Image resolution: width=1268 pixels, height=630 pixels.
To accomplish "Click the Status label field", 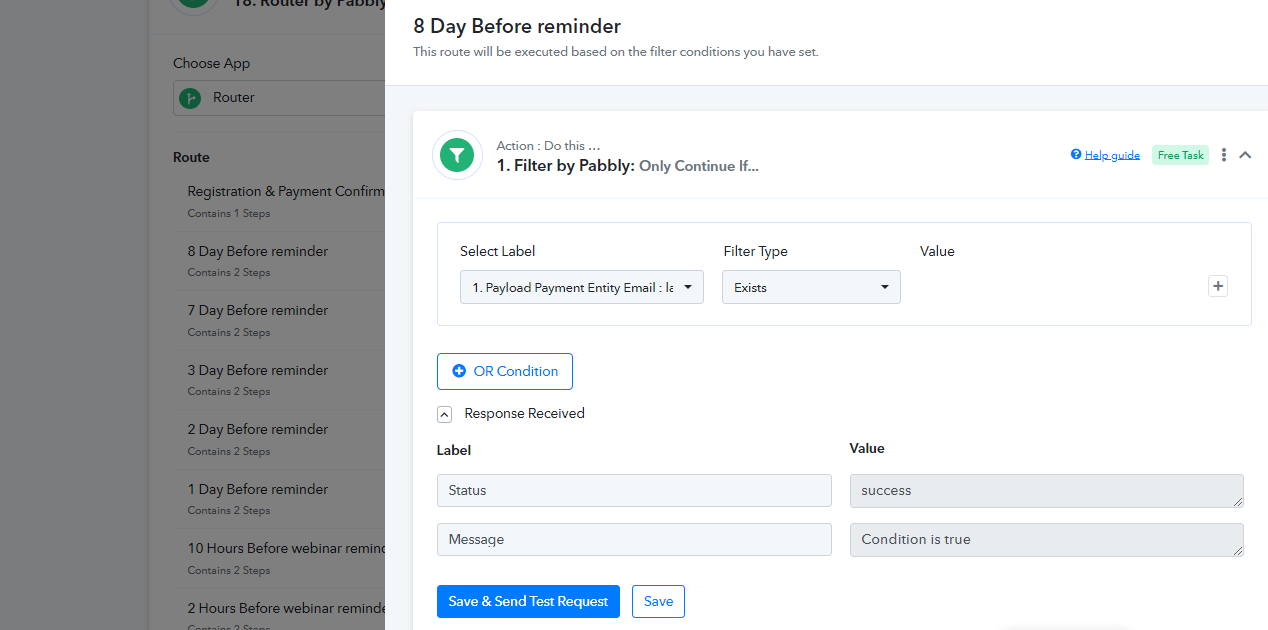I will 634,491.
